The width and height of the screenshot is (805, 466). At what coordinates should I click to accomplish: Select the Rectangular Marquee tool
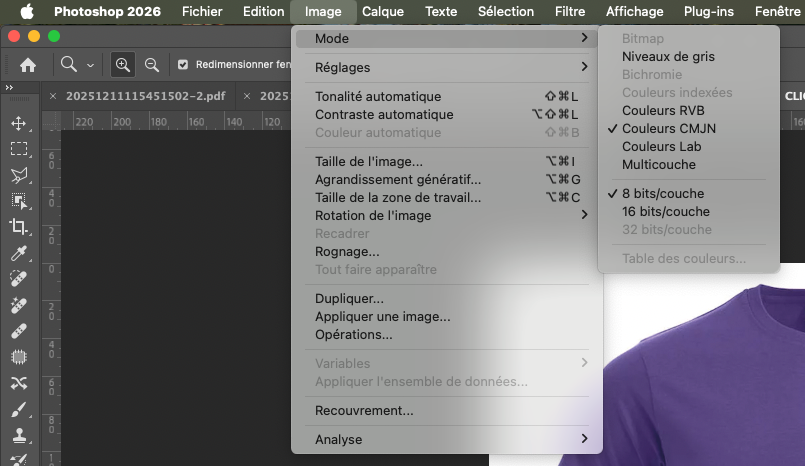(19, 149)
